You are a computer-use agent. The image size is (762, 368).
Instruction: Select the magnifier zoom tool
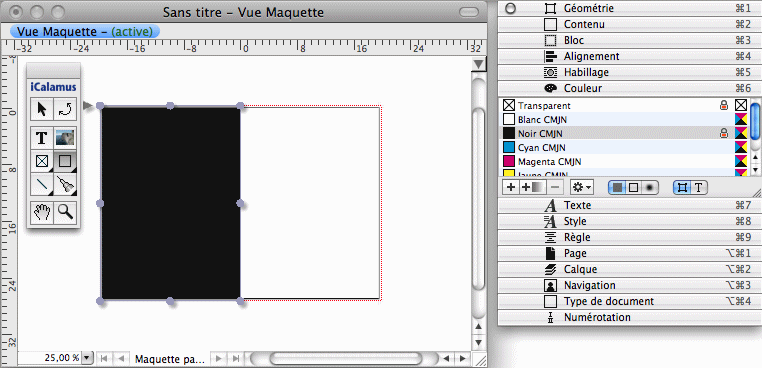point(65,212)
